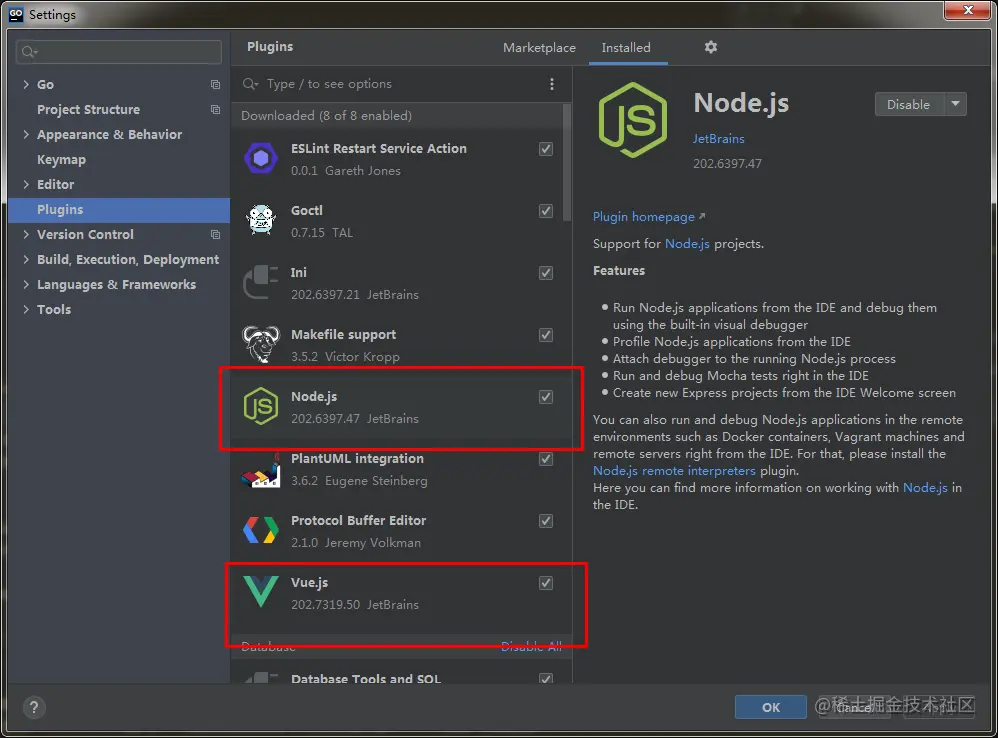The image size is (998, 738).
Task: Close the Settings dialog window
Action: (967, 10)
